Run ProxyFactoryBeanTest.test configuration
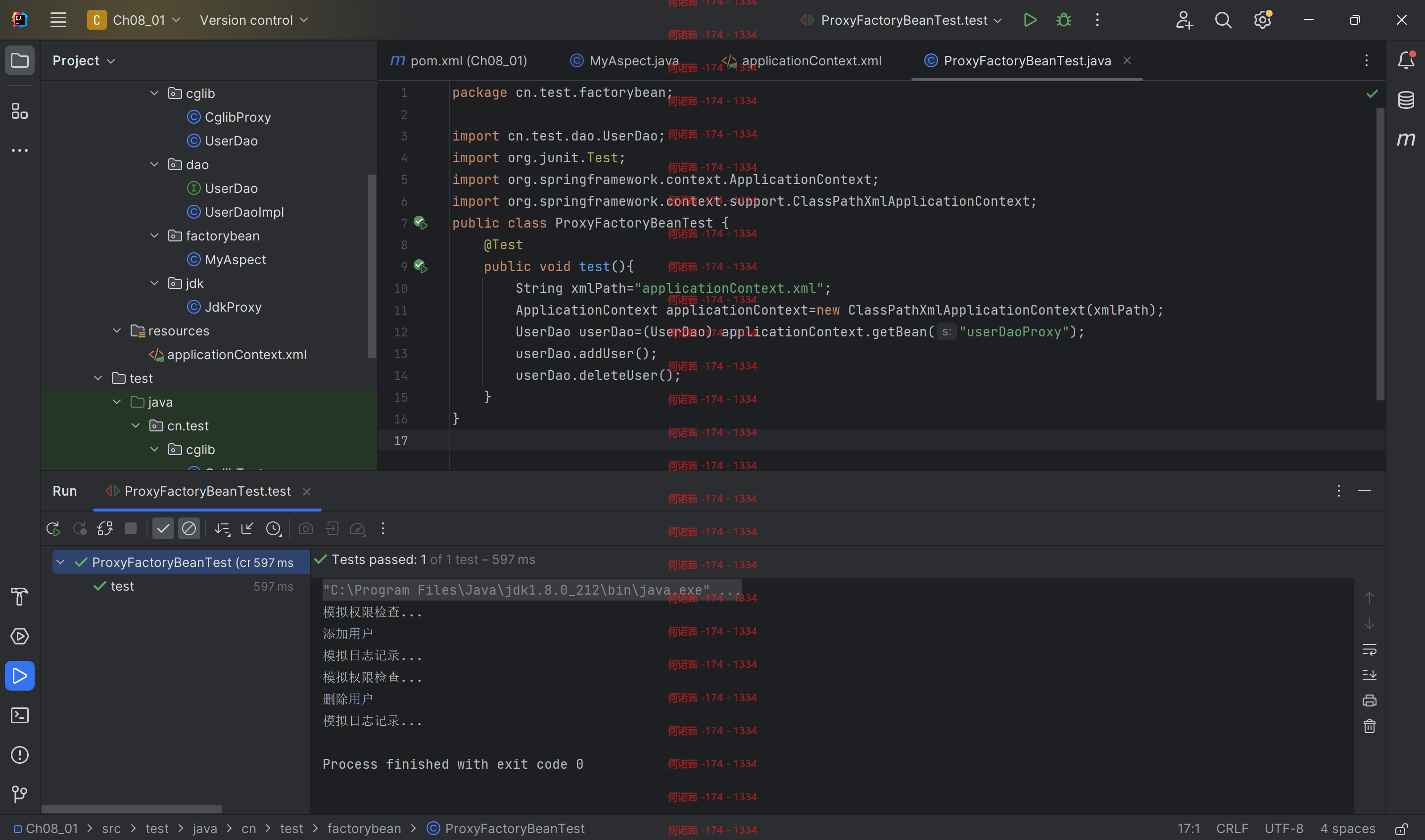 point(1030,20)
